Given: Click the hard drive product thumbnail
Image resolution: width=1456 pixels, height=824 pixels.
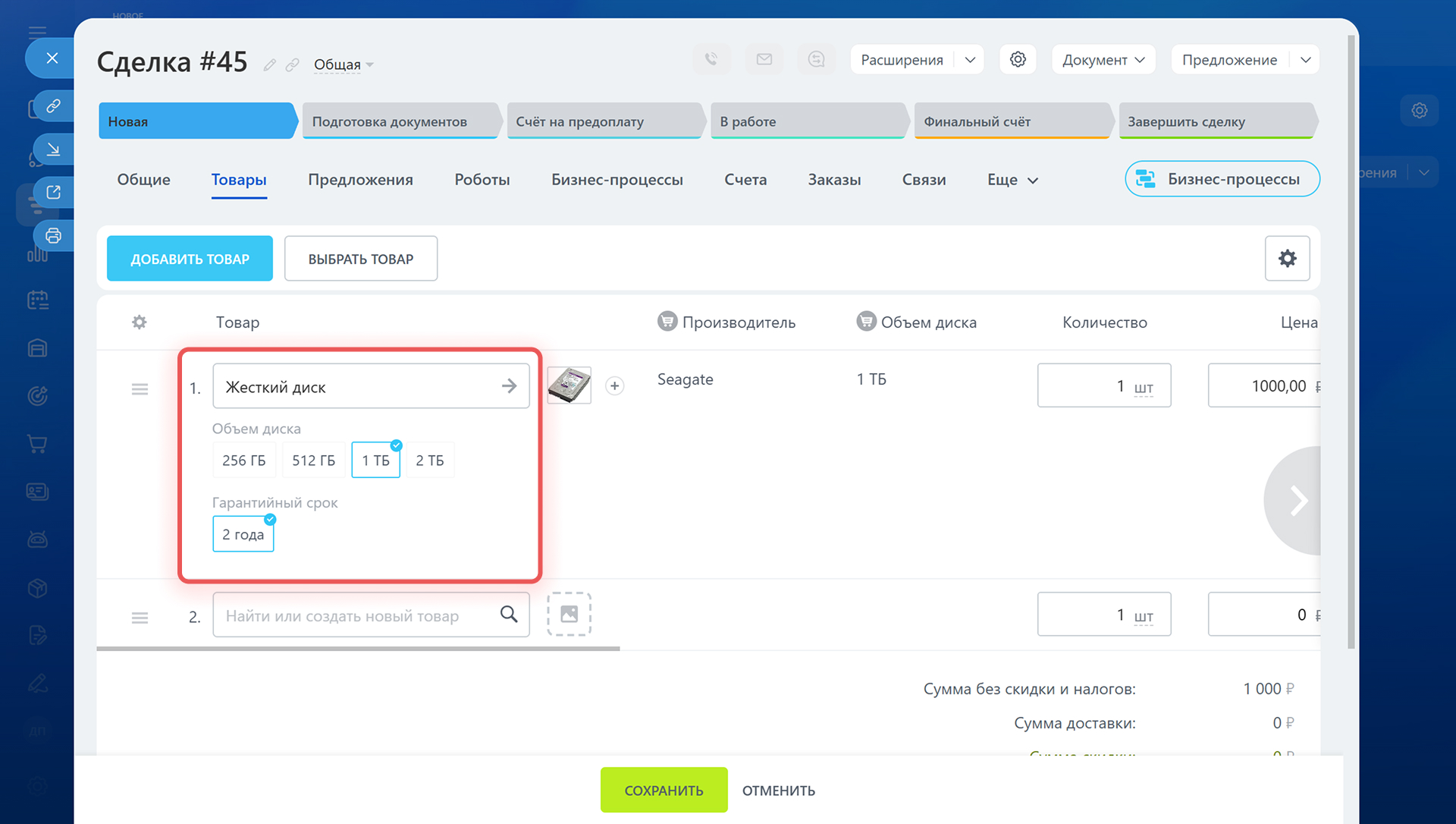Looking at the screenshot, I should (x=569, y=385).
